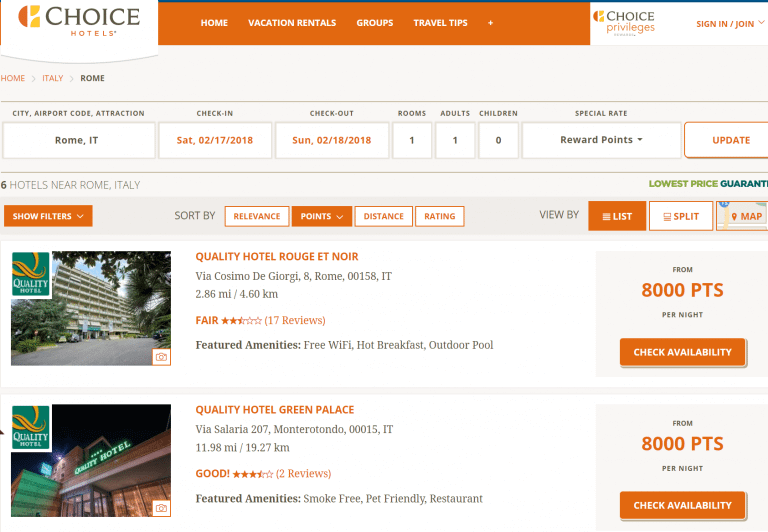Click the star rating of Rouge et Noir

tap(241, 321)
